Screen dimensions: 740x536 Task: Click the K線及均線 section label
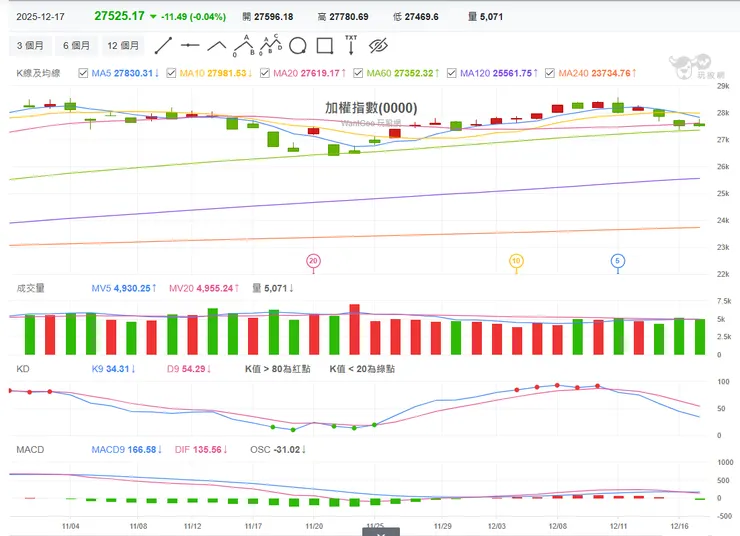tap(38, 73)
